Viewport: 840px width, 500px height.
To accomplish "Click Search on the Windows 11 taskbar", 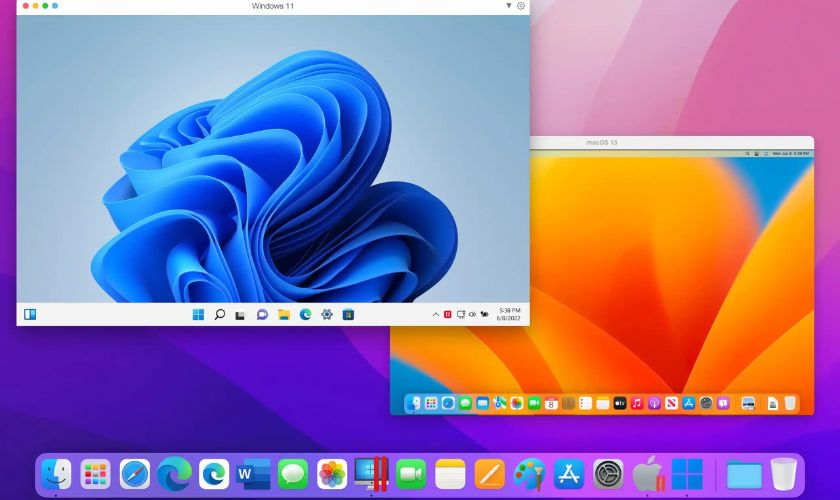I will (220, 315).
